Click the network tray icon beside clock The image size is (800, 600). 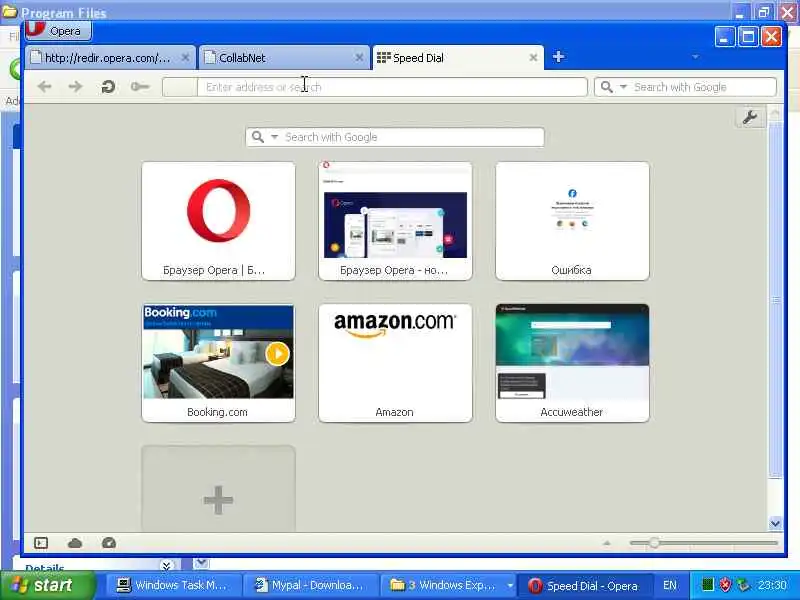pos(743,585)
